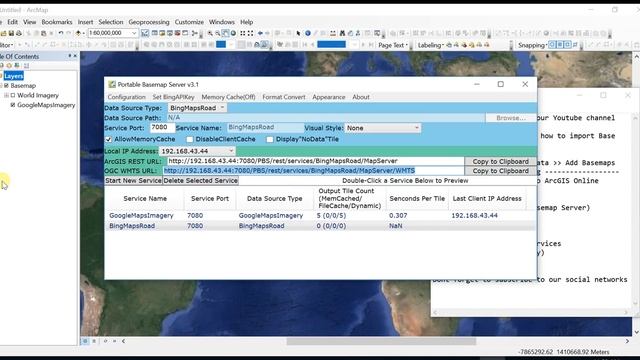
Task: Open the map scale dropdown
Action: [x=134, y=33]
